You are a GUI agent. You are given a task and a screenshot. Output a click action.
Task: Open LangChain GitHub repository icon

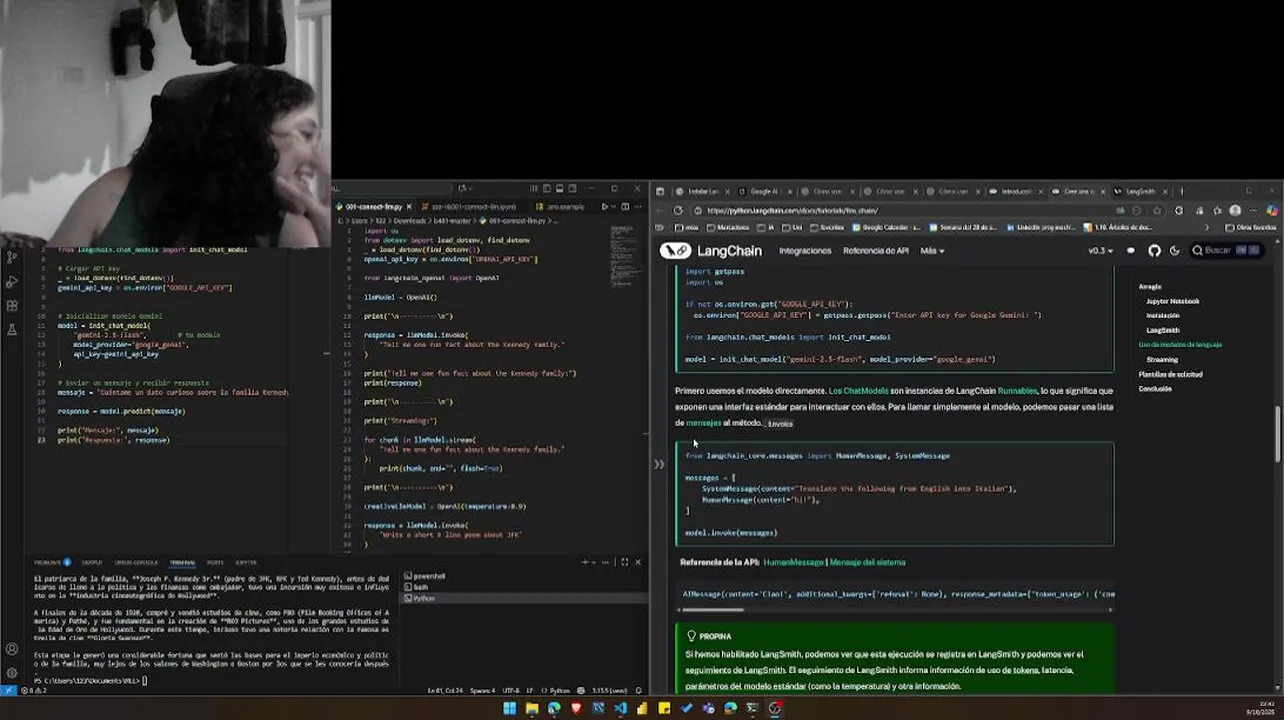click(1155, 251)
